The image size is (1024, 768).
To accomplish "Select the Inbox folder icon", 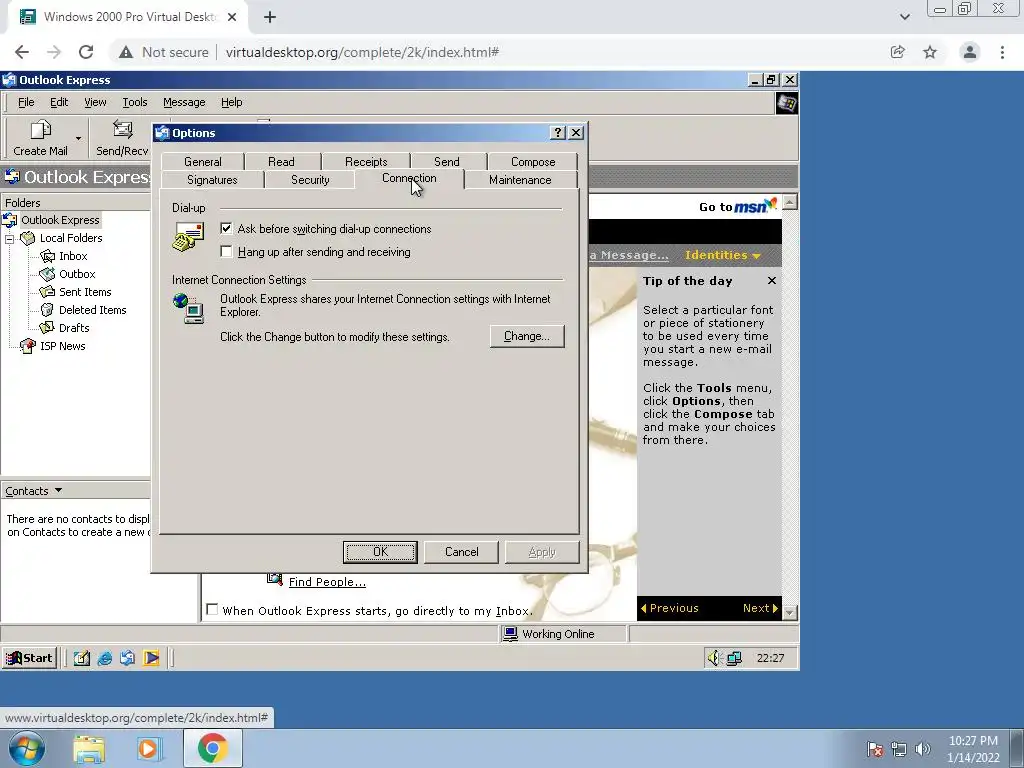I will click(x=48, y=256).
